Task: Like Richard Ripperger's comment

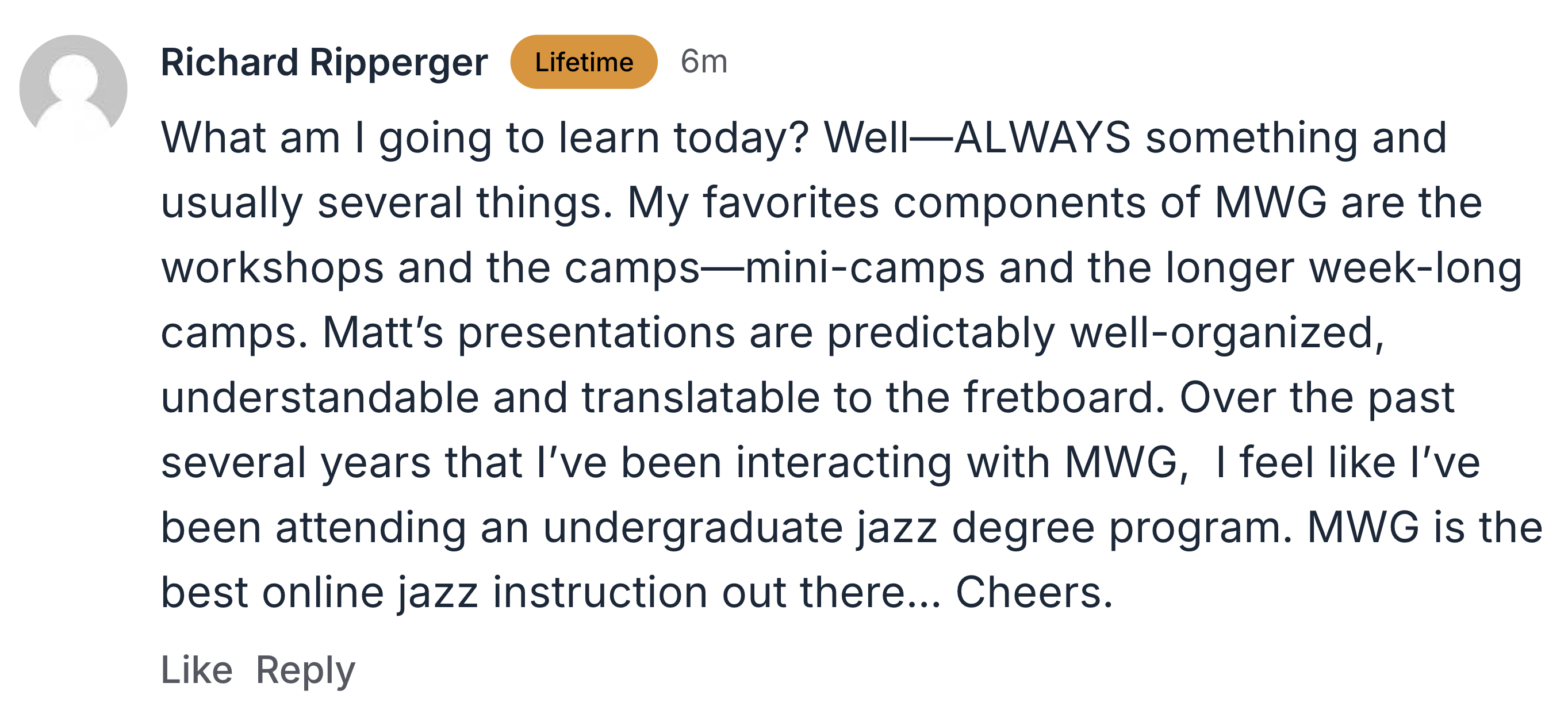Action: 197,670
